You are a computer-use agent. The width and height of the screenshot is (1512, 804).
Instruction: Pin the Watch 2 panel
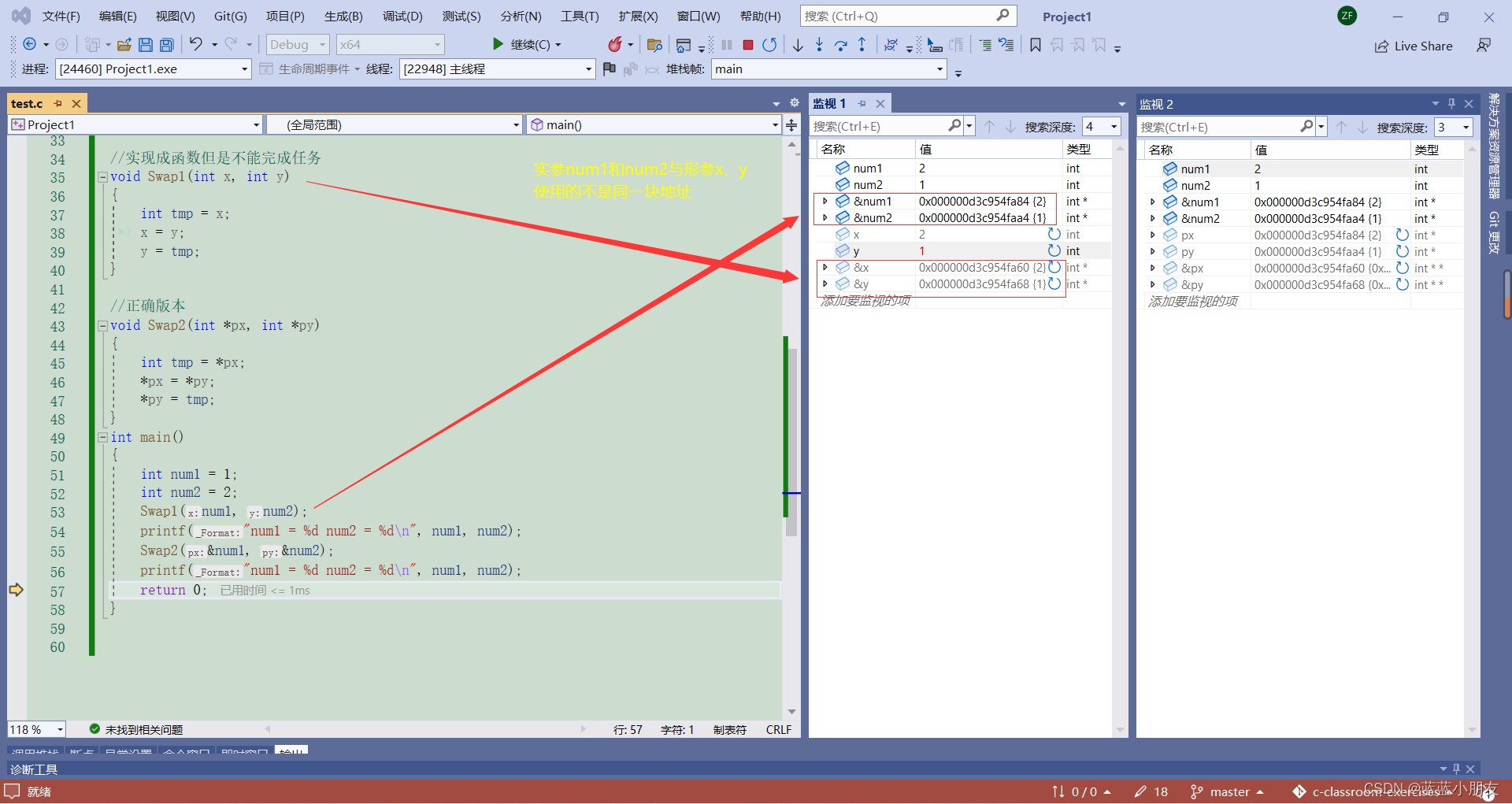tap(1451, 104)
